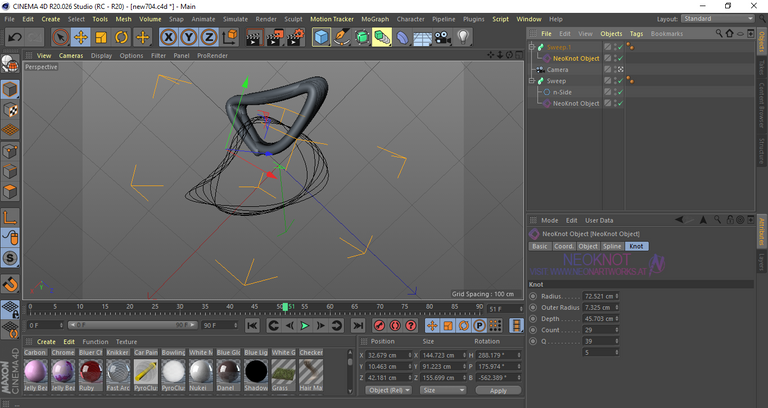This screenshot has height=408, width=768.
Task: Click Go to End playback button
Action: (x=358, y=325)
